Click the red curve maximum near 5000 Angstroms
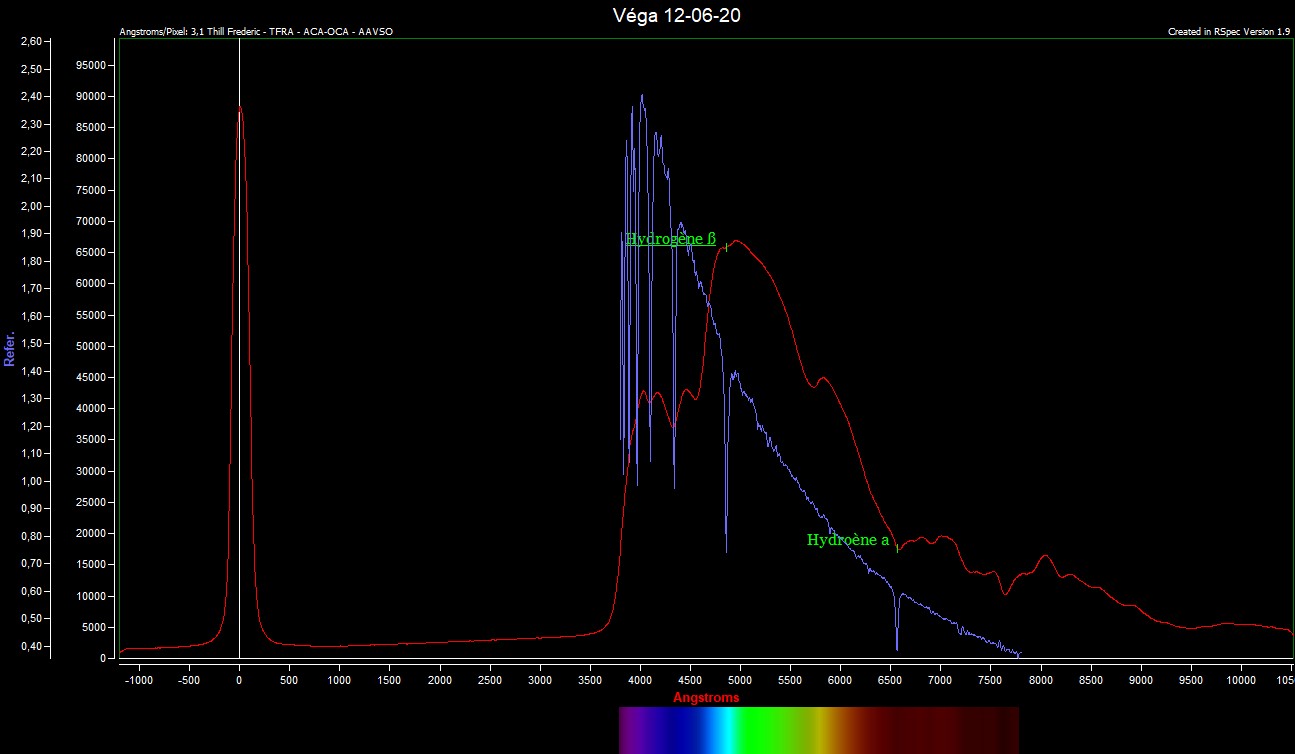Screen dimensions: 1295x754 [x=738, y=241]
